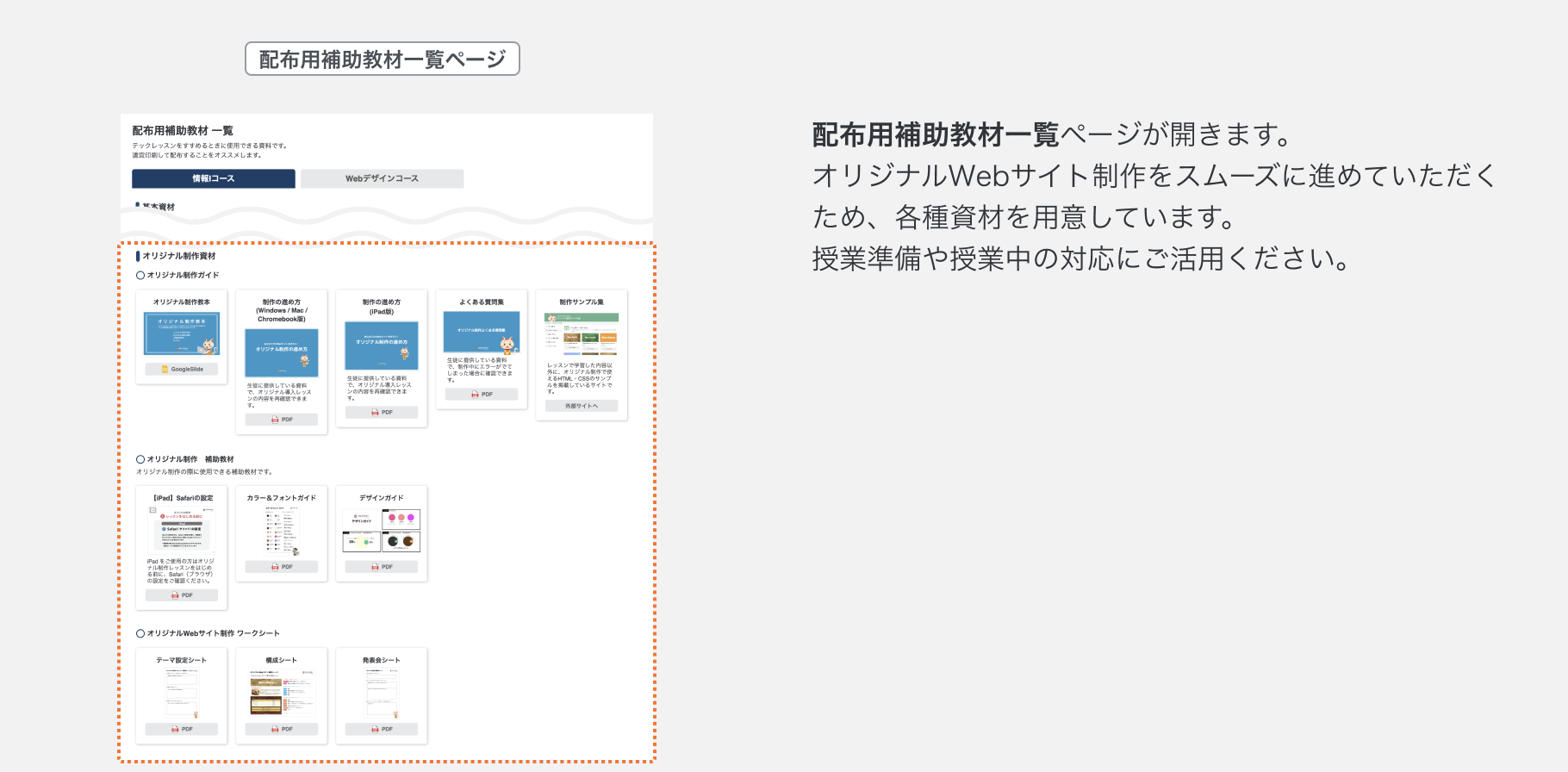The height and width of the screenshot is (772, 1568).
Task: Click the 【iPad】Safariの設定 document thumbnail
Action: point(182,530)
